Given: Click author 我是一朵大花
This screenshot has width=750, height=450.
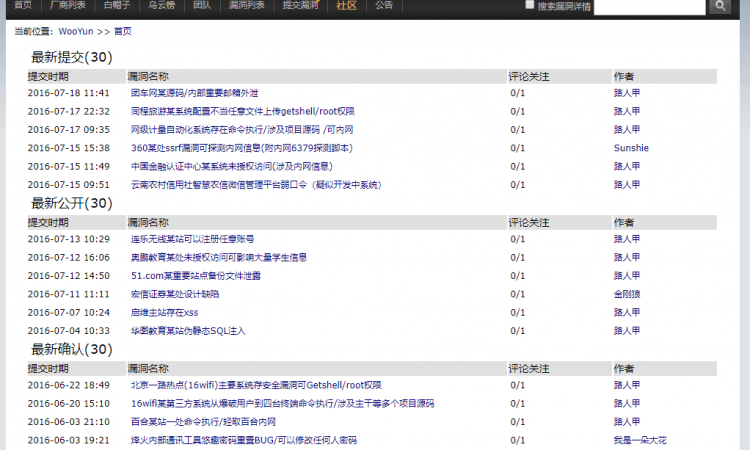Looking at the screenshot, I should pyautogui.click(x=640, y=440).
